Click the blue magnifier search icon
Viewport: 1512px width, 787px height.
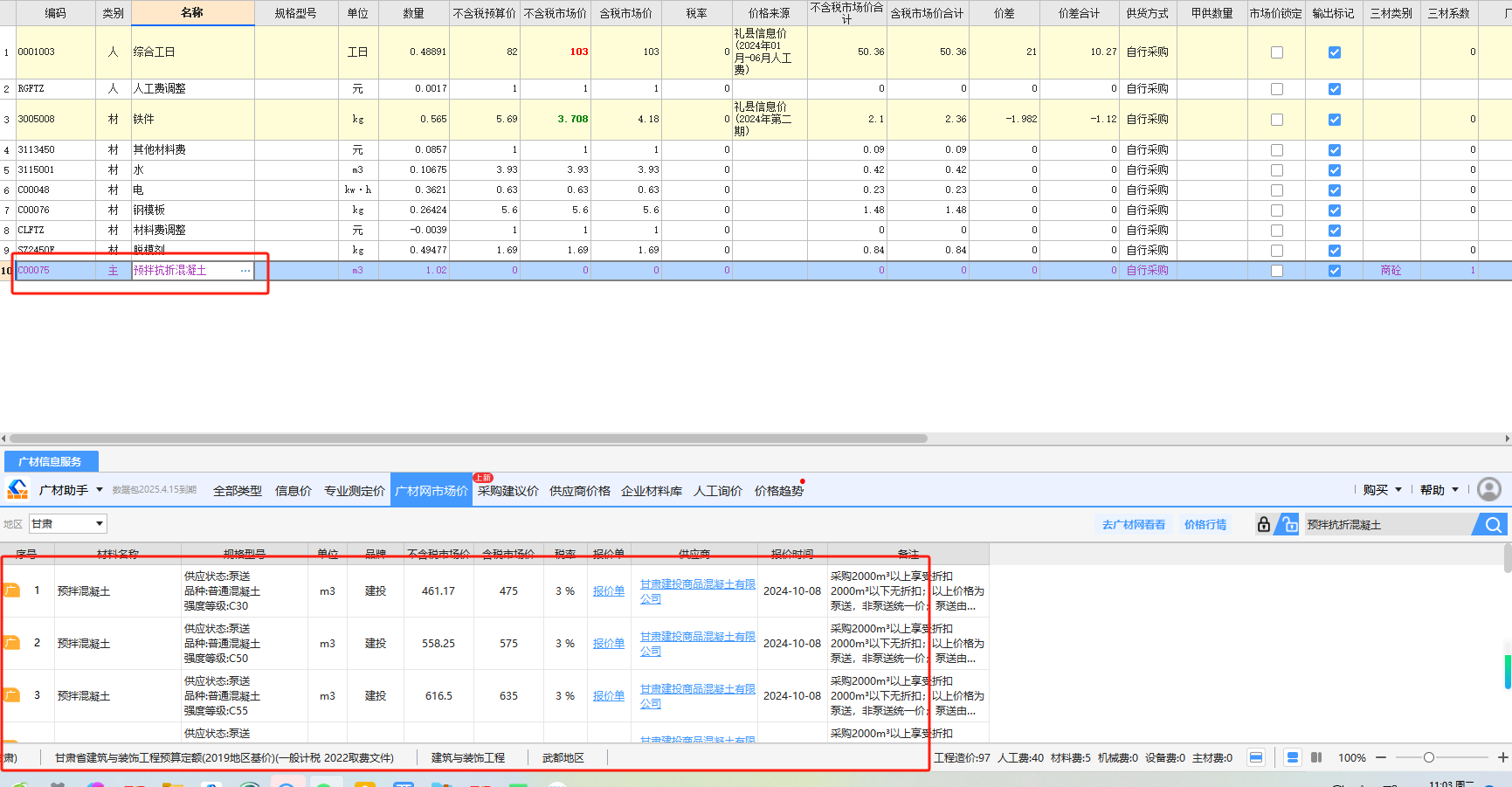point(1493,524)
